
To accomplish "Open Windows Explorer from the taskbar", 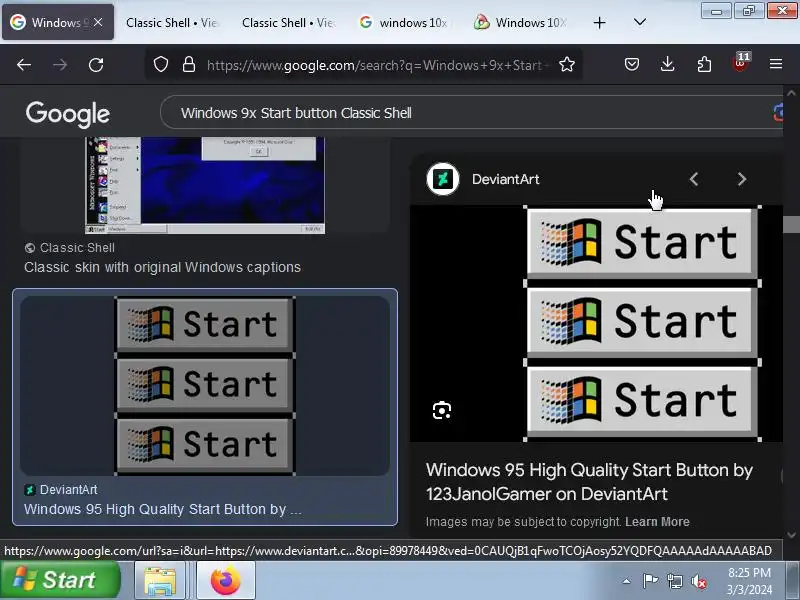I will point(160,580).
